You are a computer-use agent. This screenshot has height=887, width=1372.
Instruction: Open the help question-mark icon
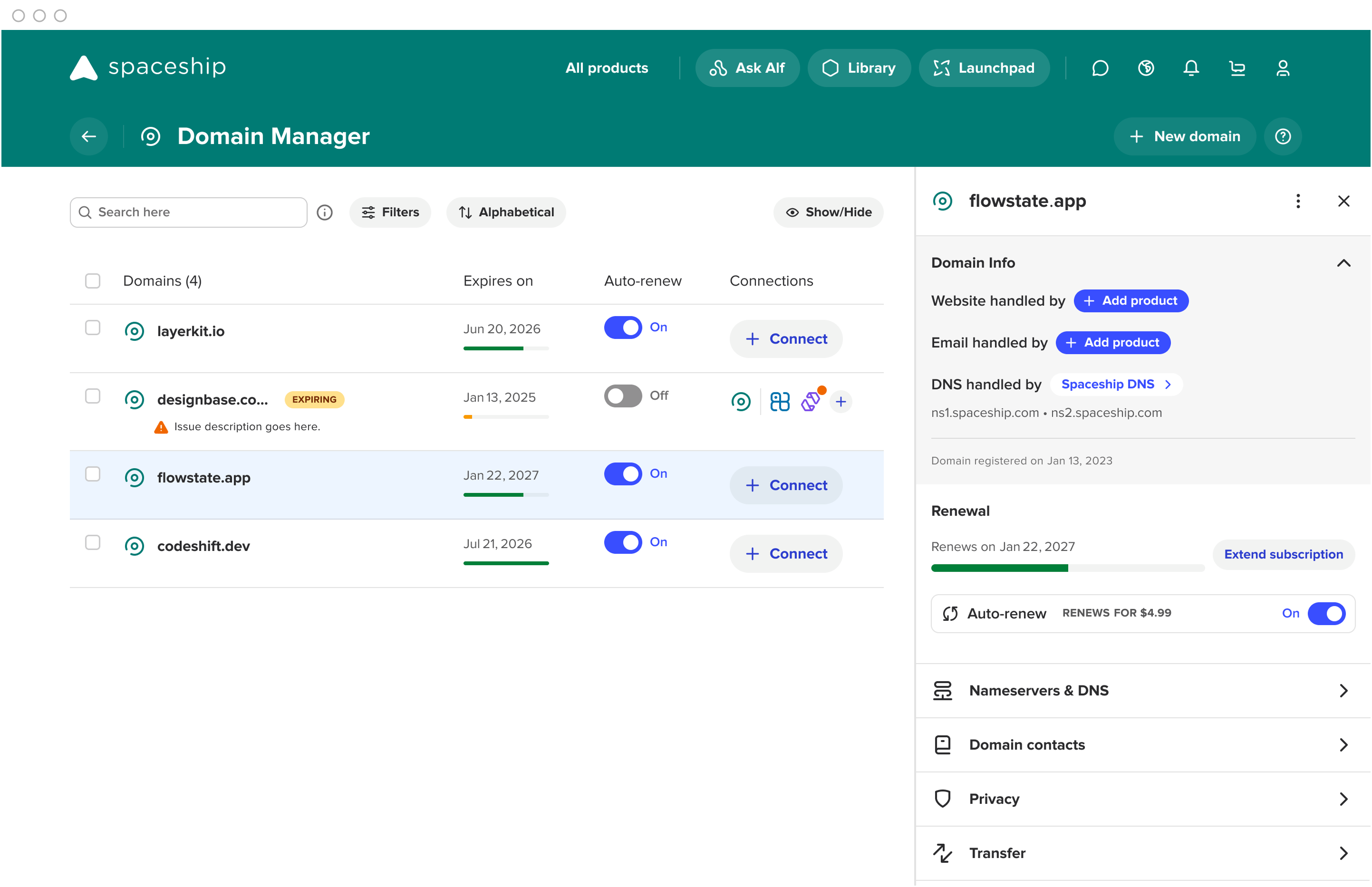tap(1283, 136)
